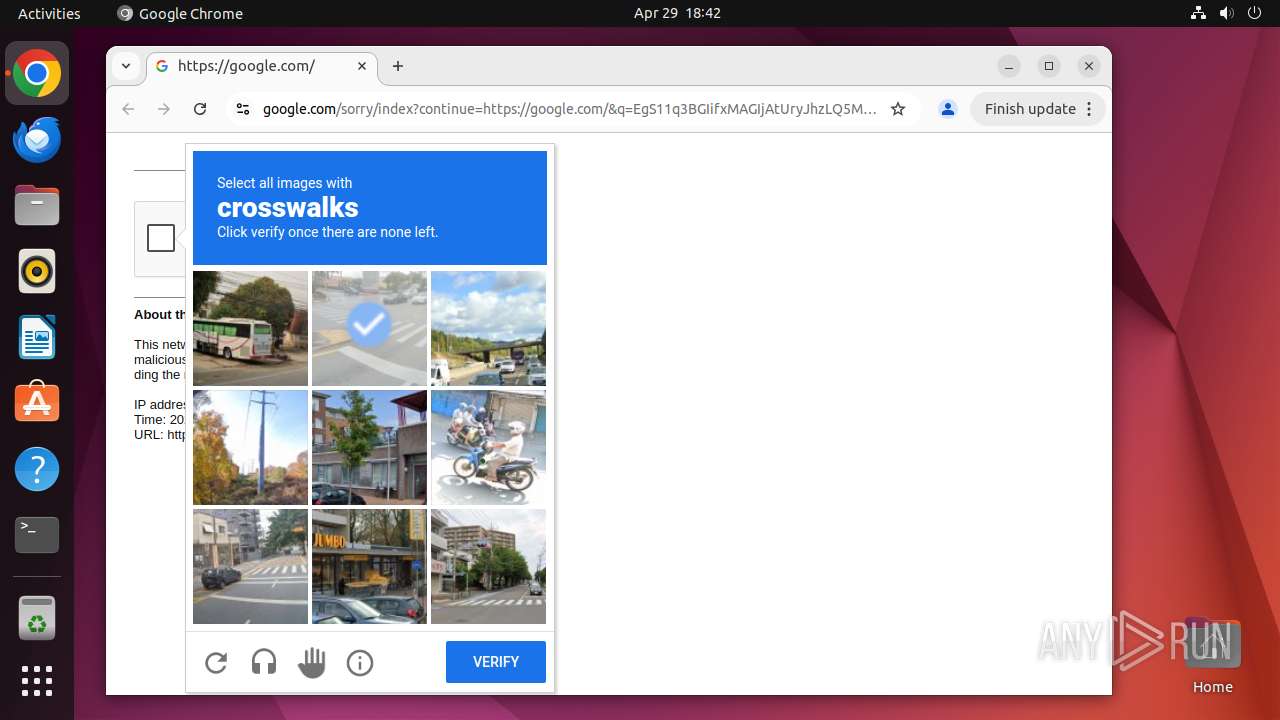1280x720 pixels.
Task: Go back using the back arrow
Action: tap(128, 109)
